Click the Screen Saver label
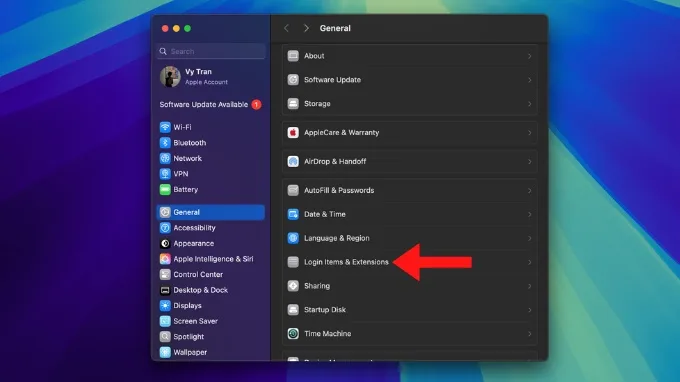680x382 pixels. tap(196, 321)
